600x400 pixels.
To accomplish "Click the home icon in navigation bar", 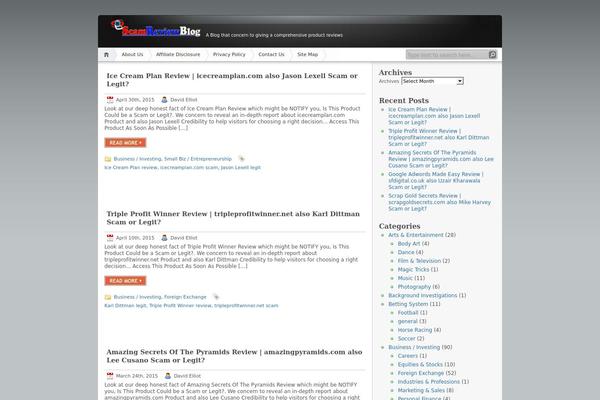I will point(106,55).
